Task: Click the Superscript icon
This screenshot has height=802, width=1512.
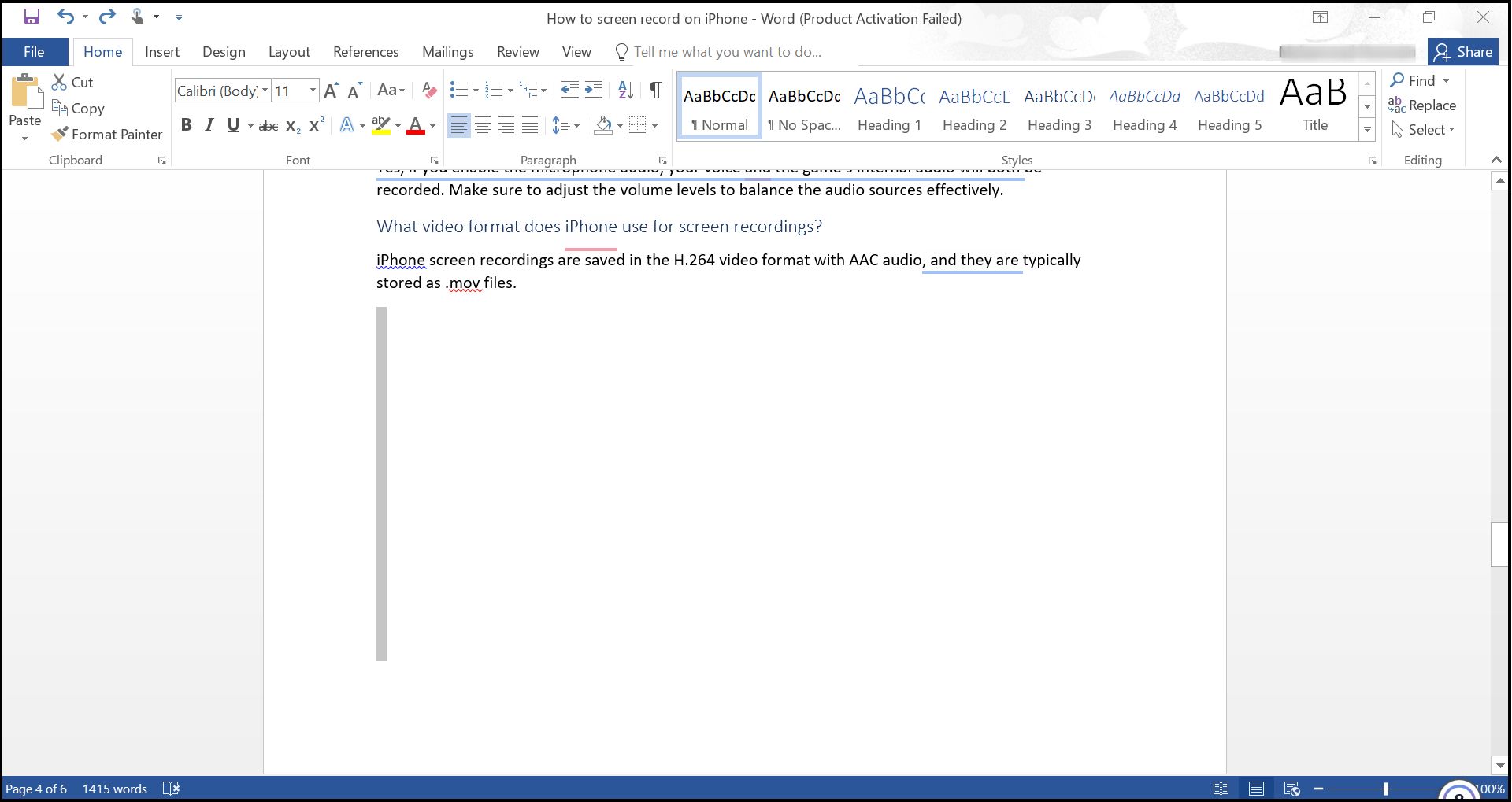Action: (317, 125)
